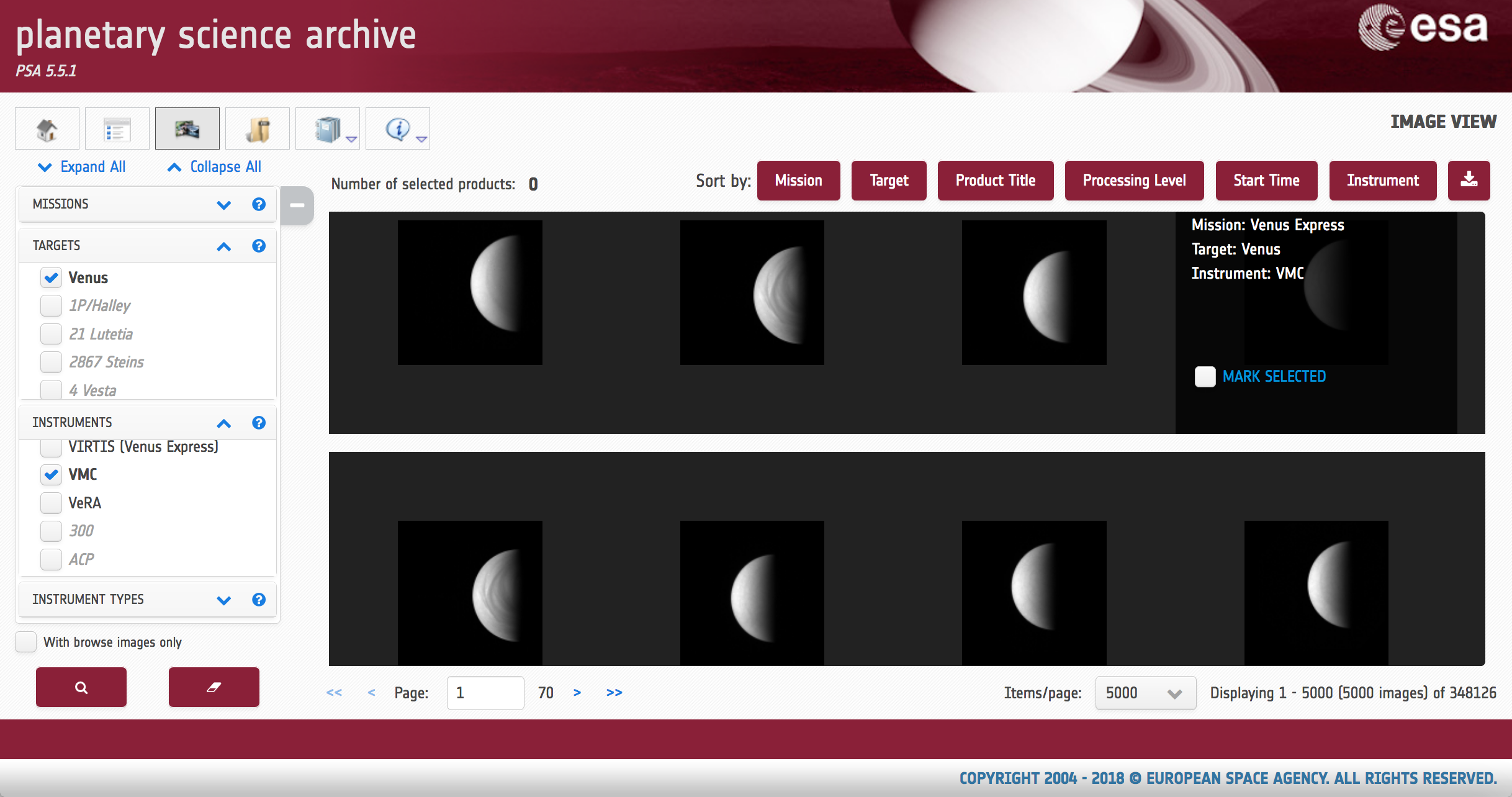Click the Targets help question mark
The image size is (1512, 797).
pos(259,246)
